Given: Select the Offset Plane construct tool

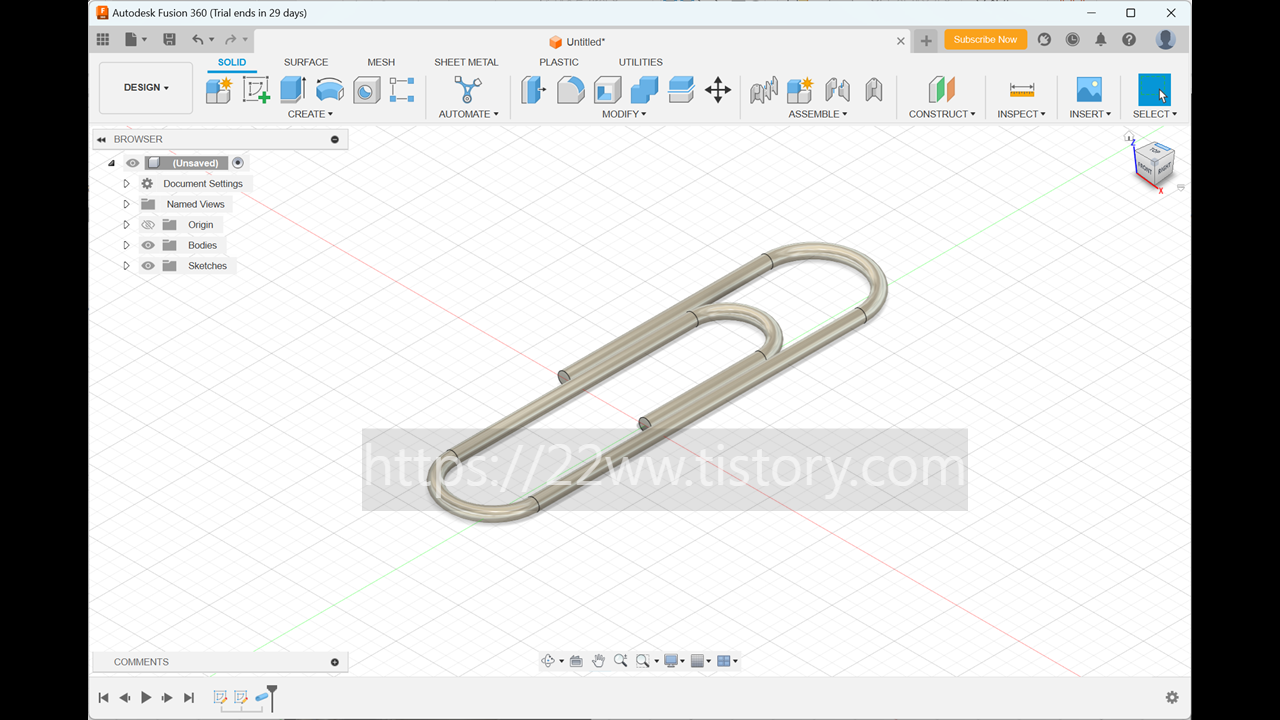Looking at the screenshot, I should 942,90.
